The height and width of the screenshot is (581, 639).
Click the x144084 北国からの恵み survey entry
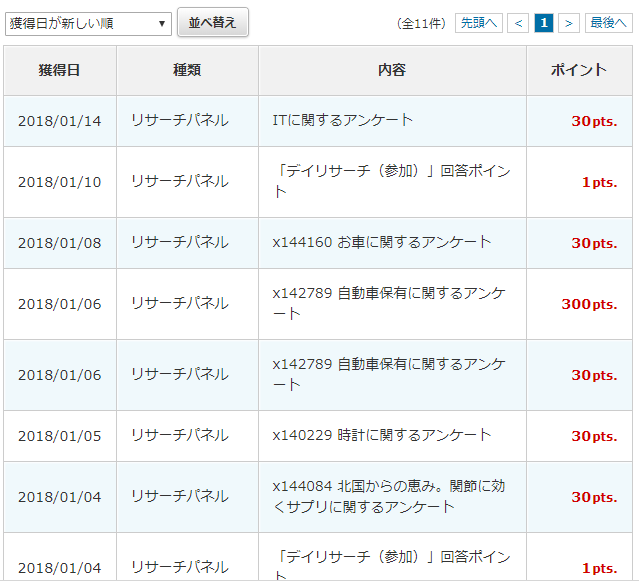point(389,496)
